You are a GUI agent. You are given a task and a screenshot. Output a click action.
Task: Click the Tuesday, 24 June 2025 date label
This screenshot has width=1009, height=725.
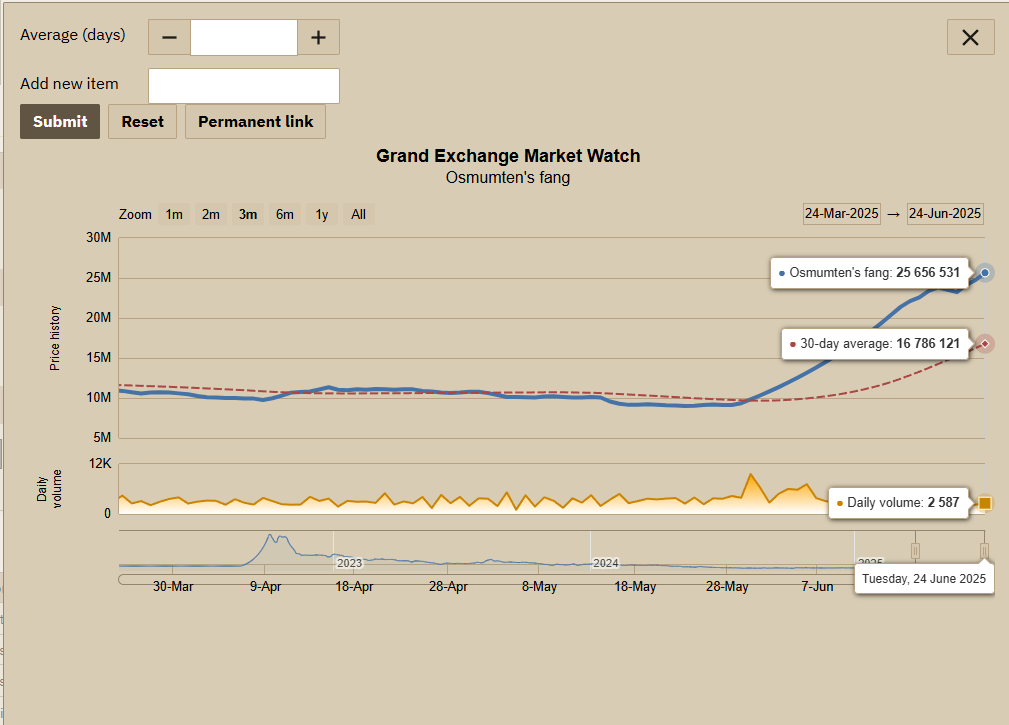(x=924, y=579)
